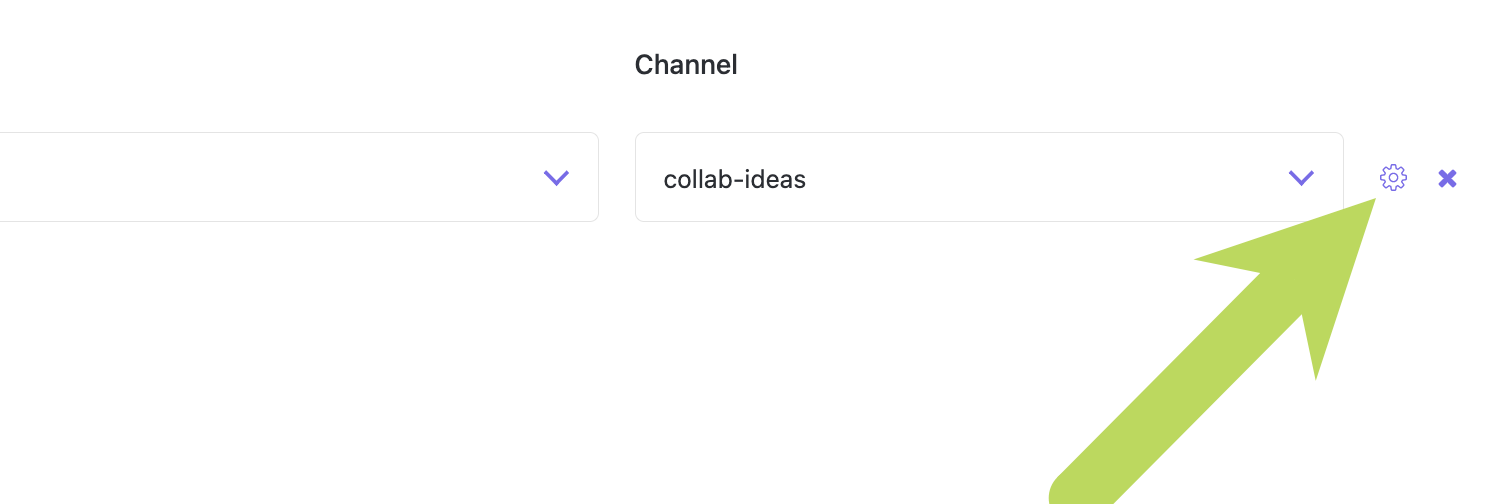Screen dimensions: 1500x504
Task: Show channel options below the Channel label
Action: pos(988,177)
